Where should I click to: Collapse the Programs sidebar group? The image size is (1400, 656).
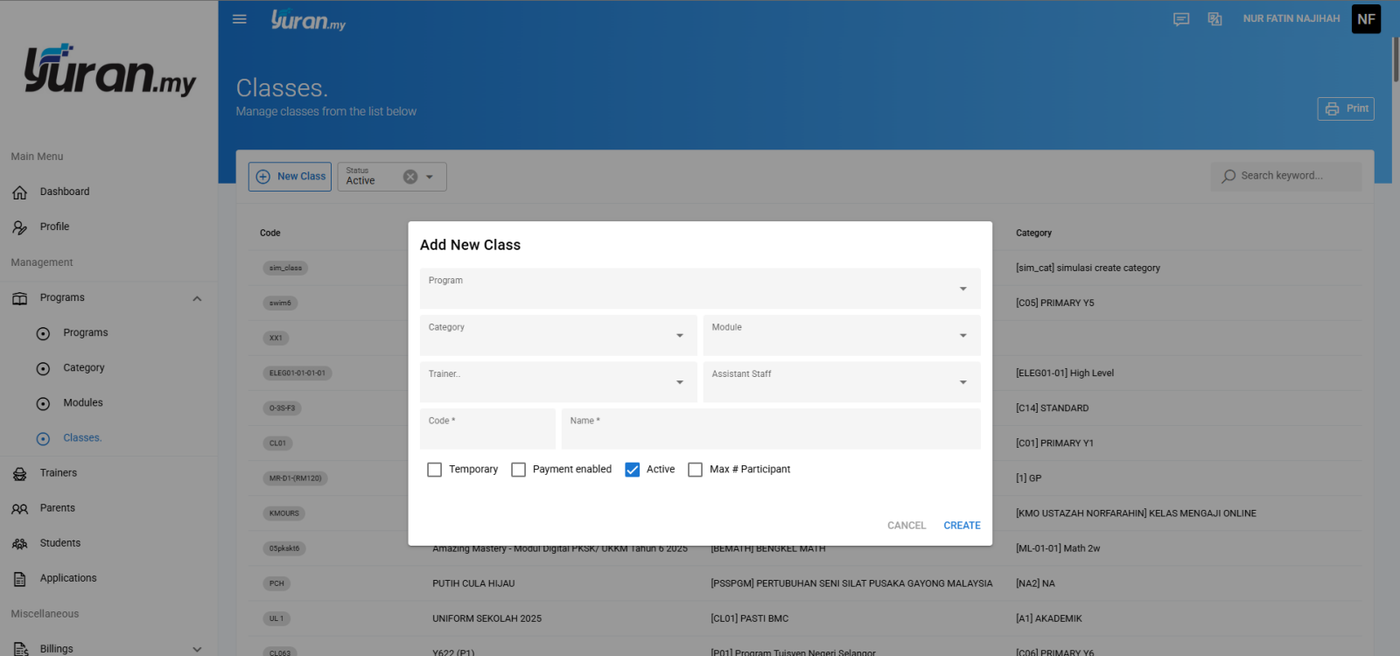coord(197,298)
